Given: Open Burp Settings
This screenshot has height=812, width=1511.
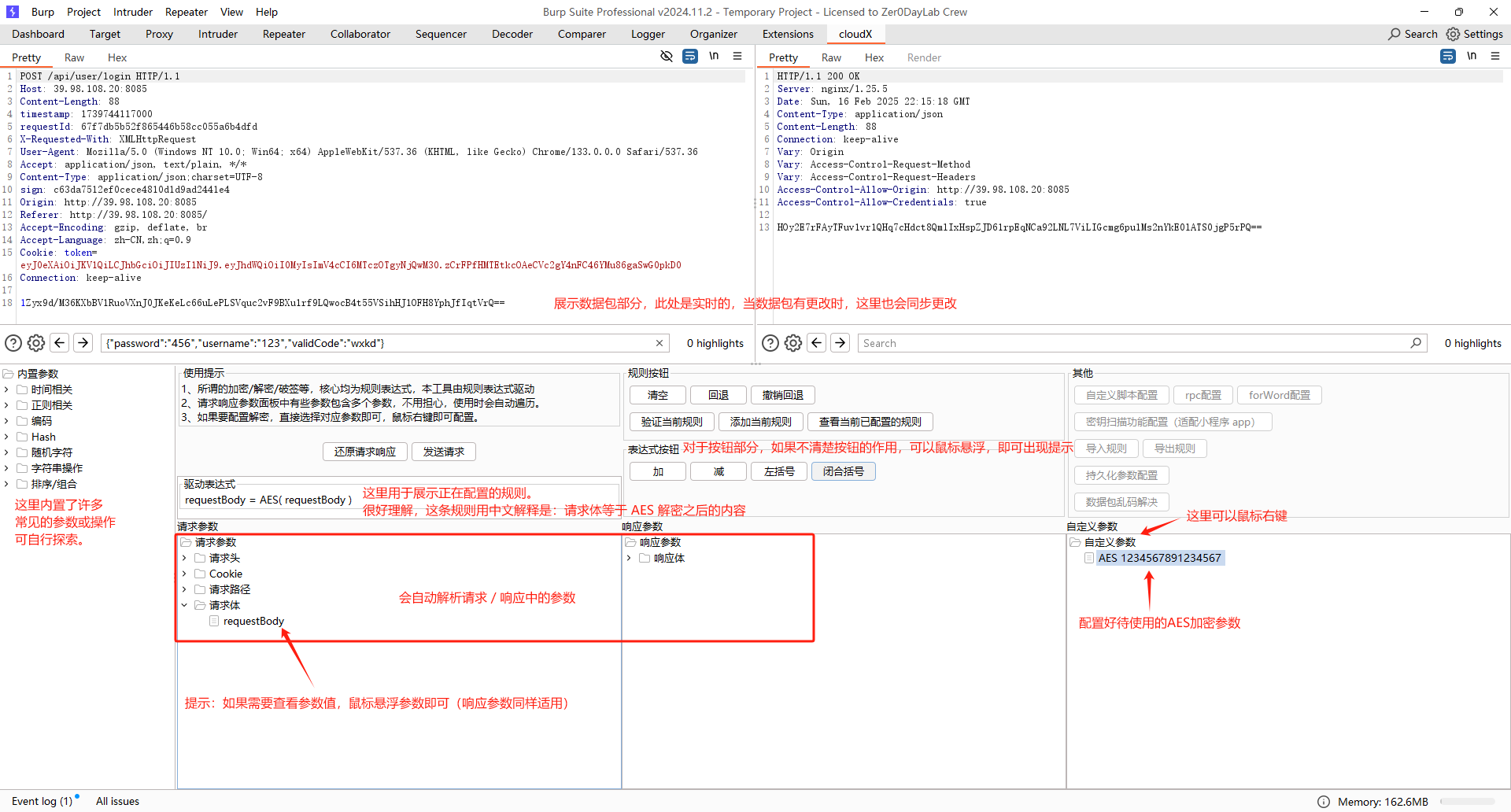Looking at the screenshot, I should (1475, 34).
